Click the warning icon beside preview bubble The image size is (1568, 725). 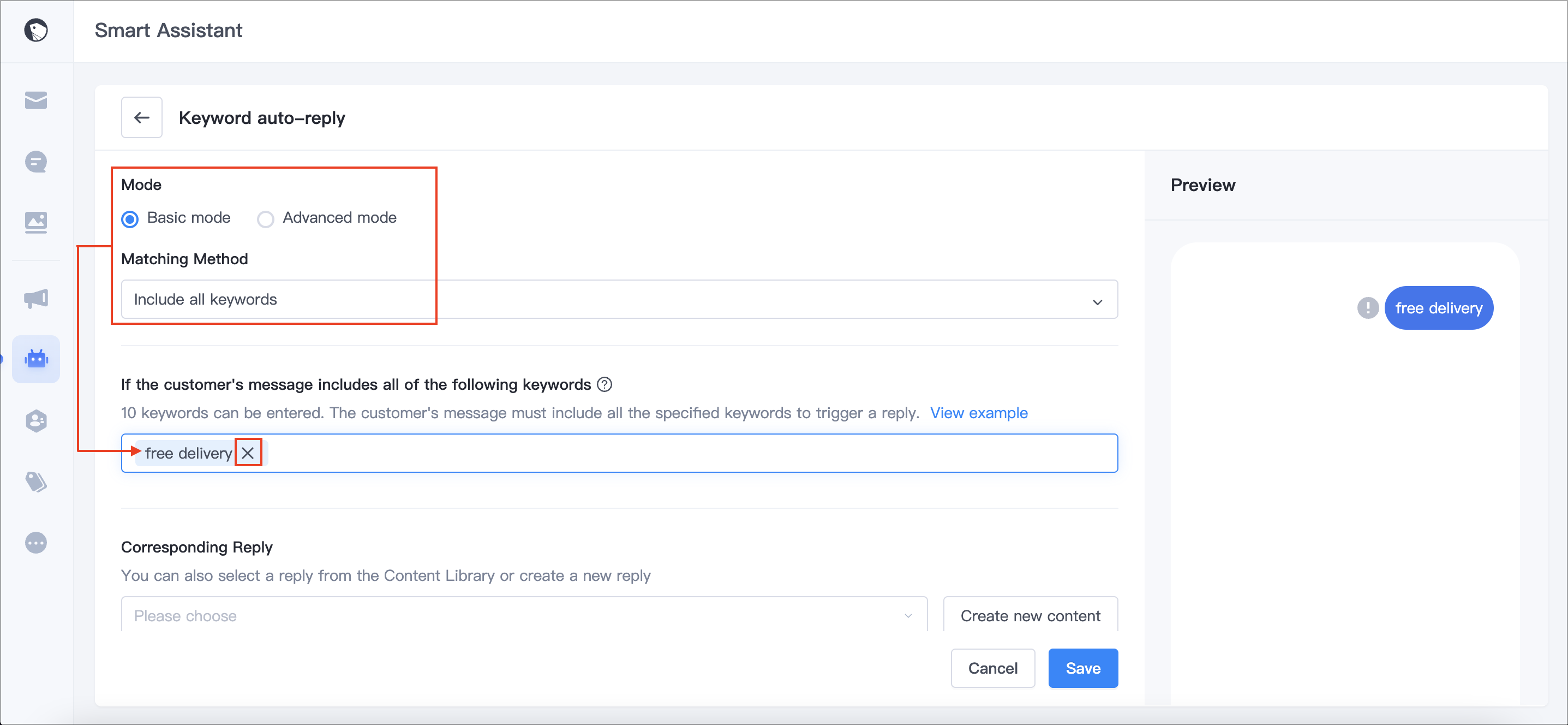(1368, 308)
